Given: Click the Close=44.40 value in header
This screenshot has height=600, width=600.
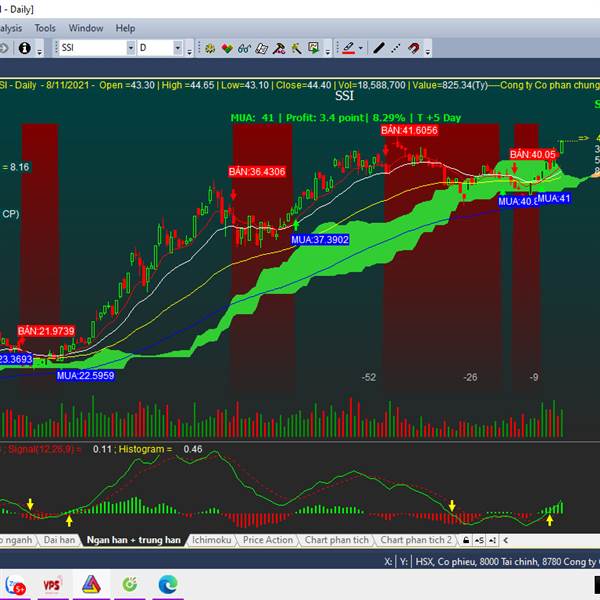Looking at the screenshot, I should 303,85.
